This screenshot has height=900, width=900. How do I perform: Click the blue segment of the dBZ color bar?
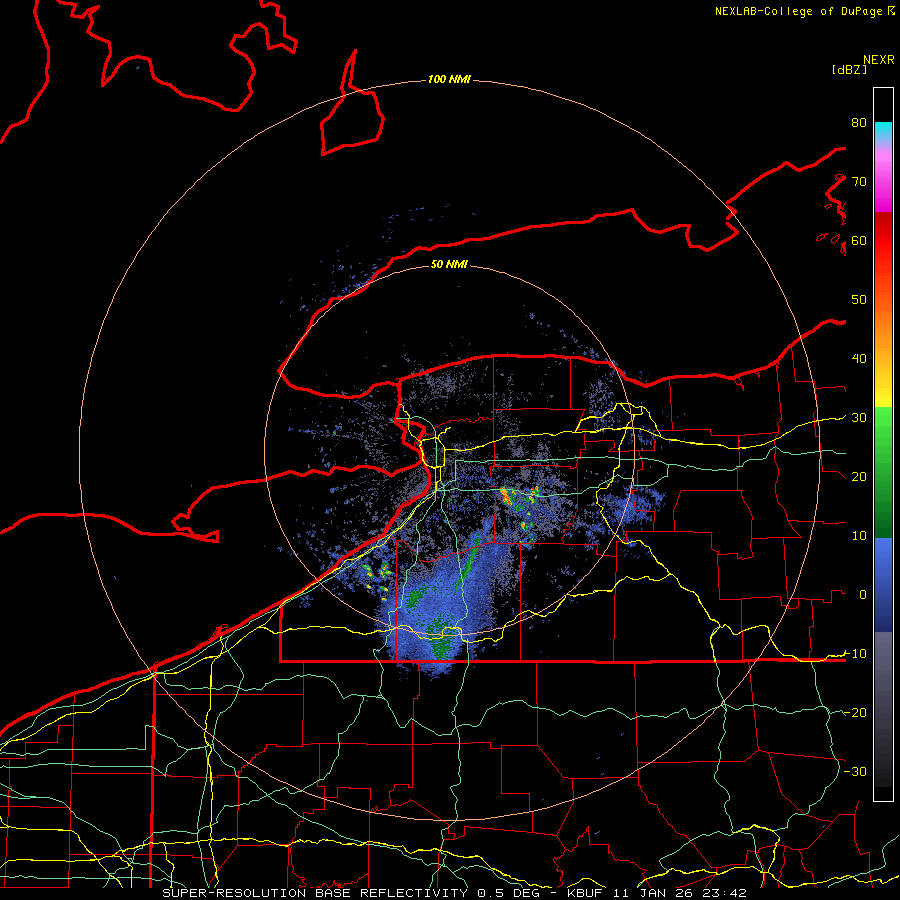pos(883,585)
